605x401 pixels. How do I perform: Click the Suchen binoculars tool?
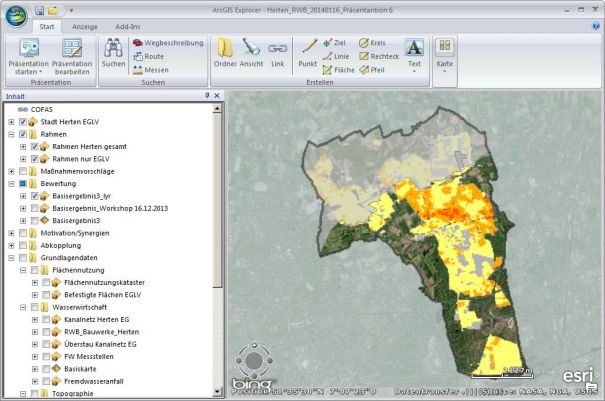click(x=113, y=53)
